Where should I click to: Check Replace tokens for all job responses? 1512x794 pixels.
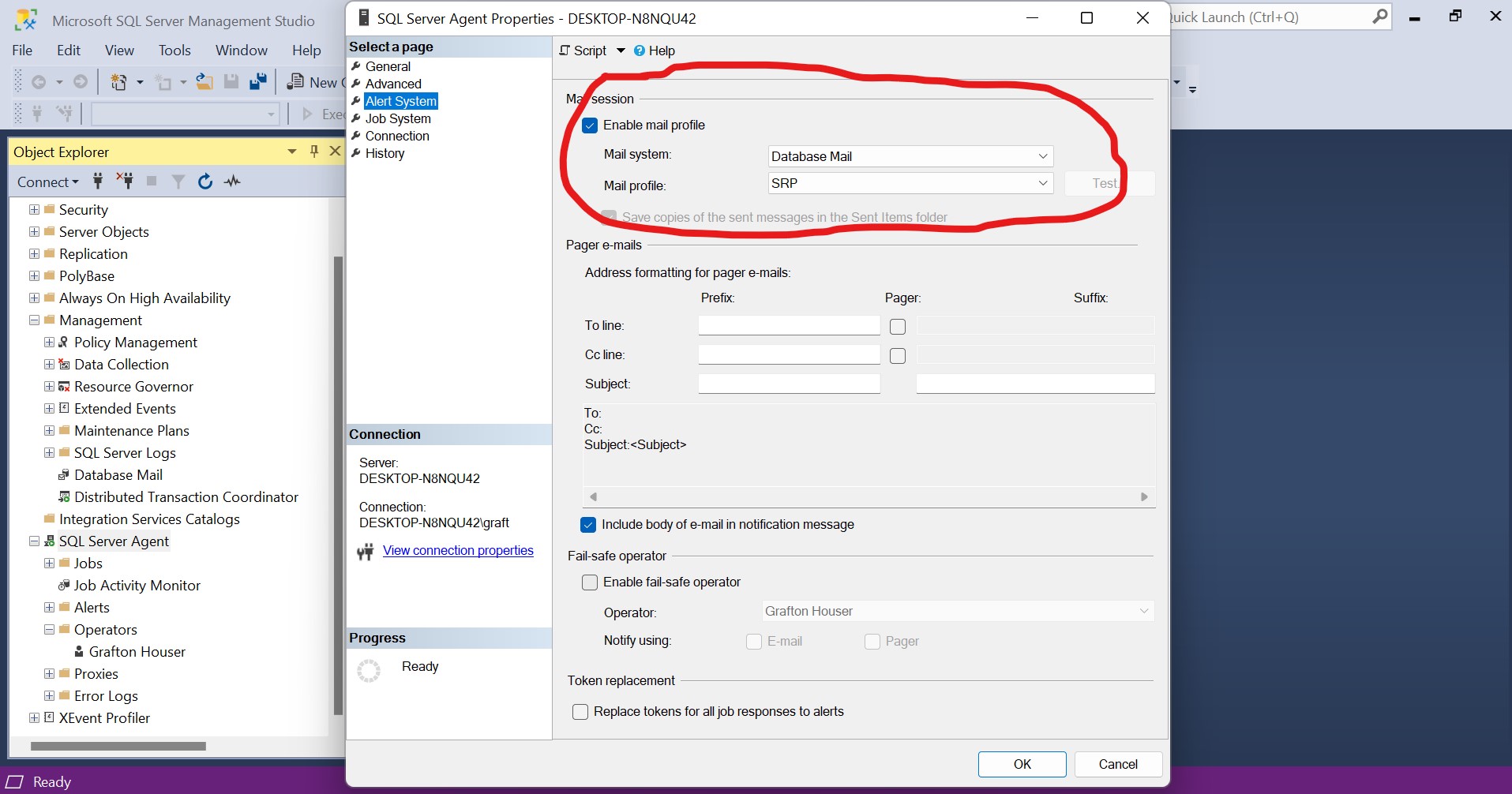click(580, 712)
